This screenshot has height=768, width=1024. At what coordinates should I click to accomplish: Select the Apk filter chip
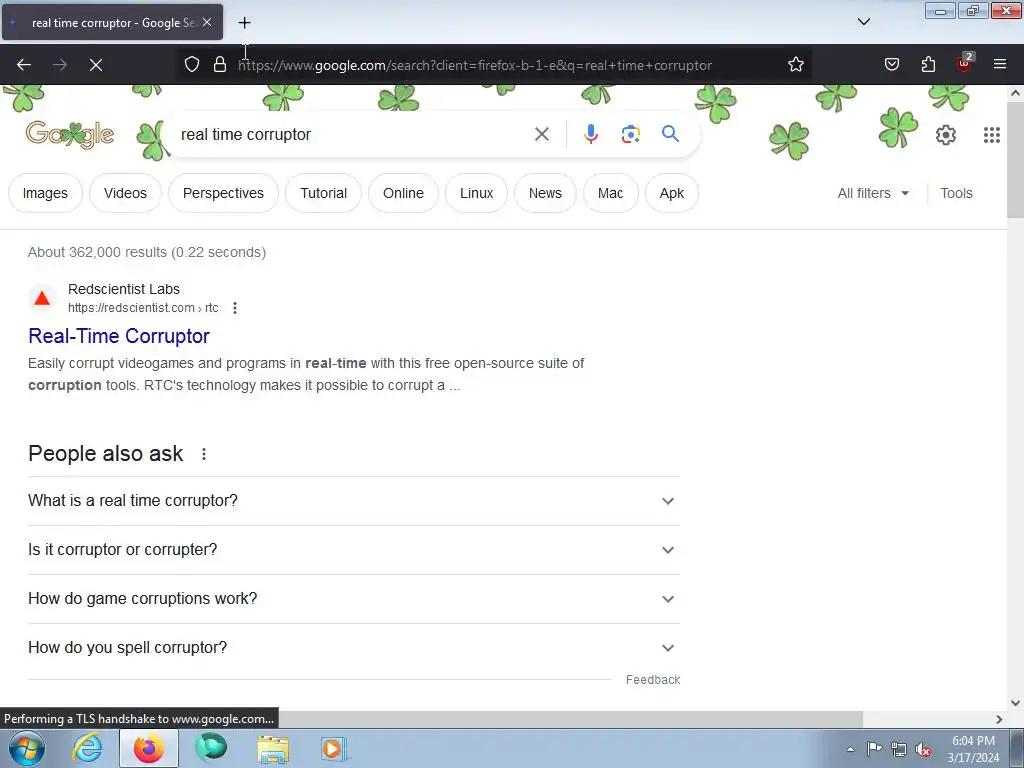672,193
